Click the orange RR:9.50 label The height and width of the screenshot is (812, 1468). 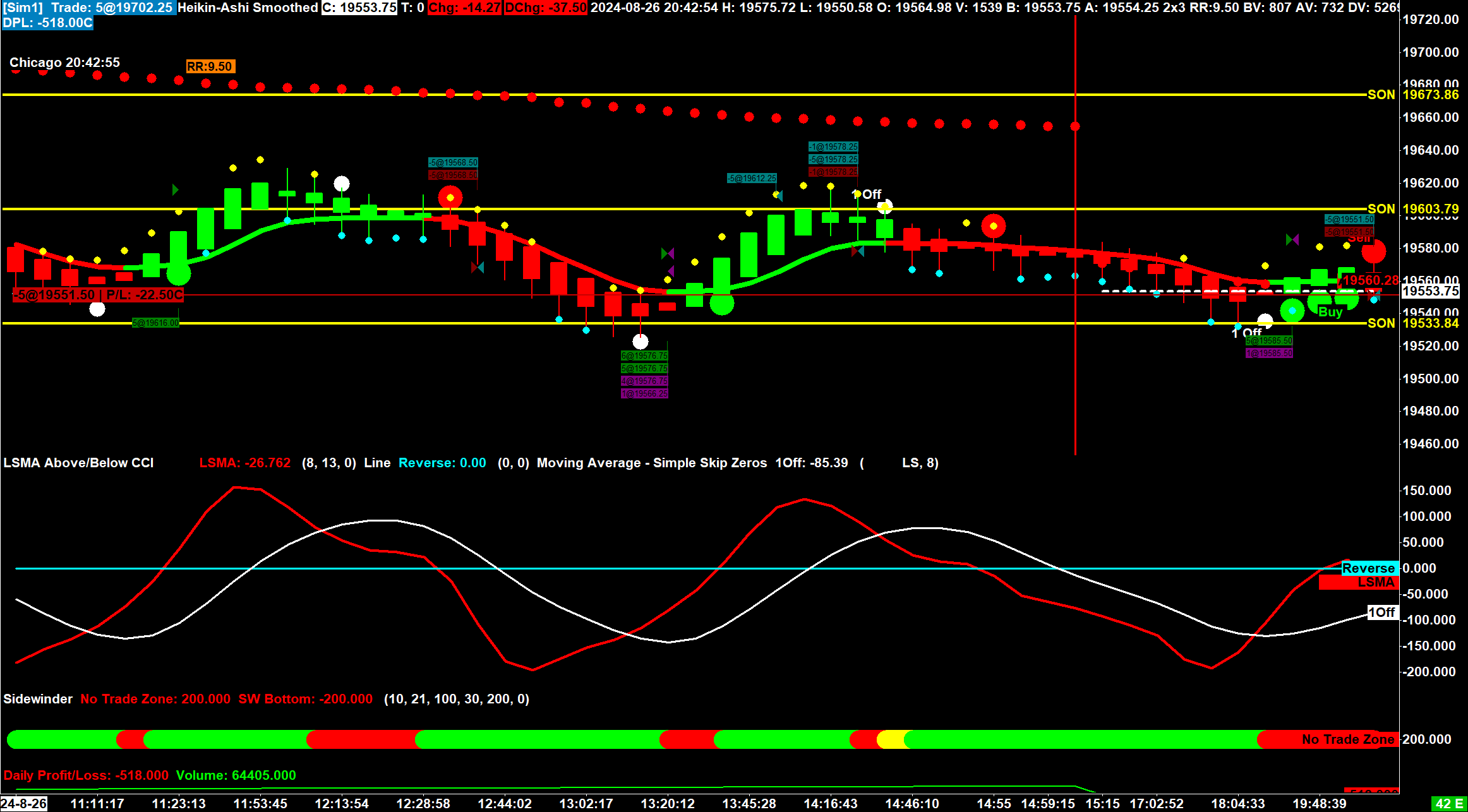210,66
